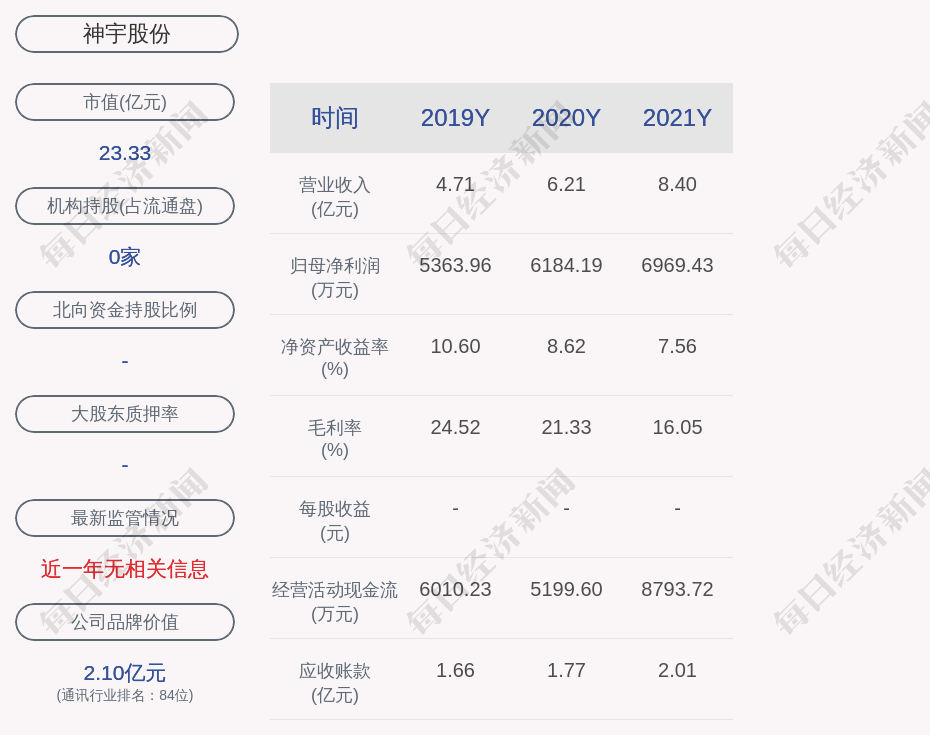This screenshot has height=735, width=930.
Task: Click the 归母净利润(万元) row label
Action: point(335,278)
